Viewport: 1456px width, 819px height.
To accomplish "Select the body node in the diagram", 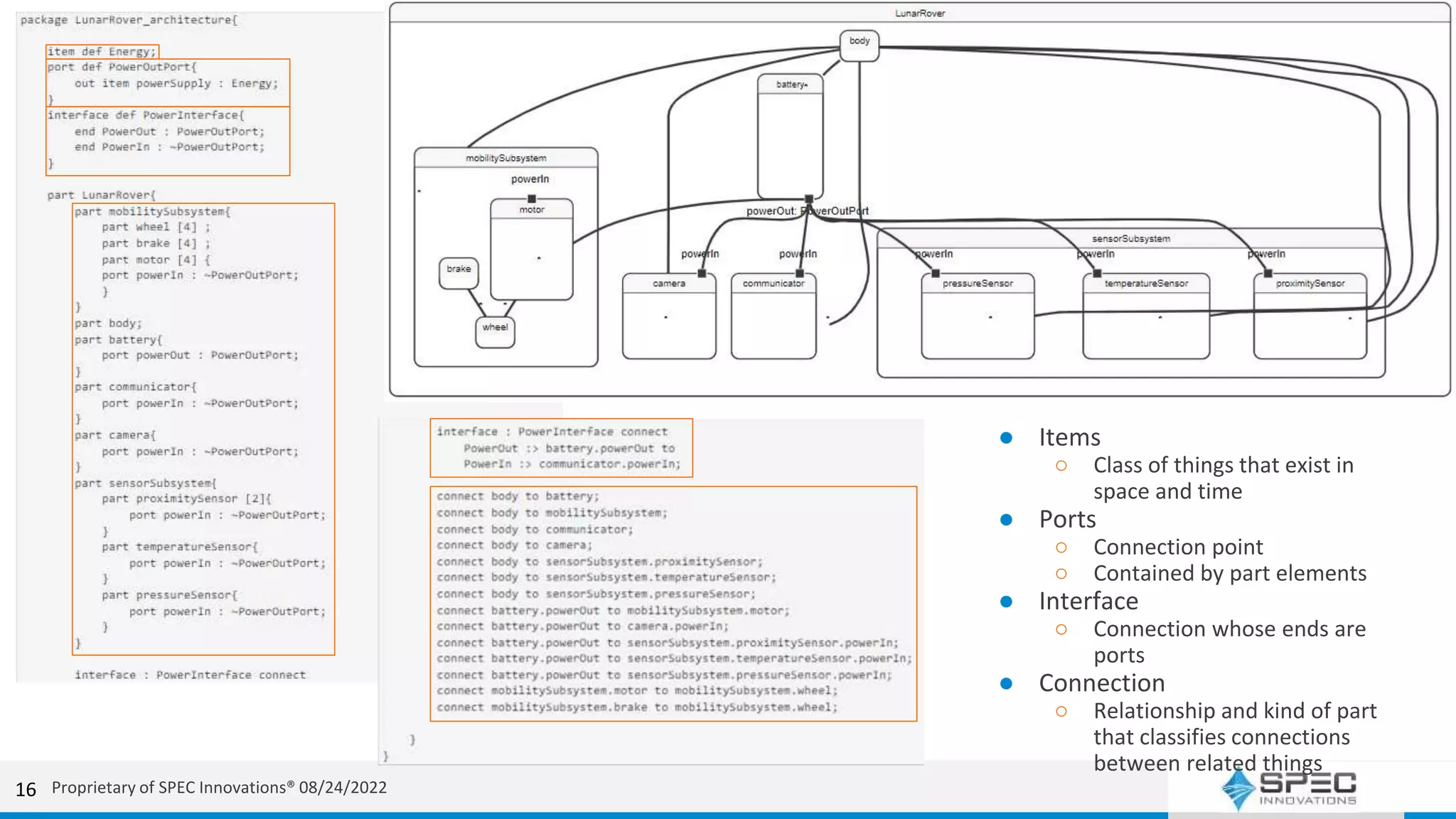I will (x=859, y=45).
